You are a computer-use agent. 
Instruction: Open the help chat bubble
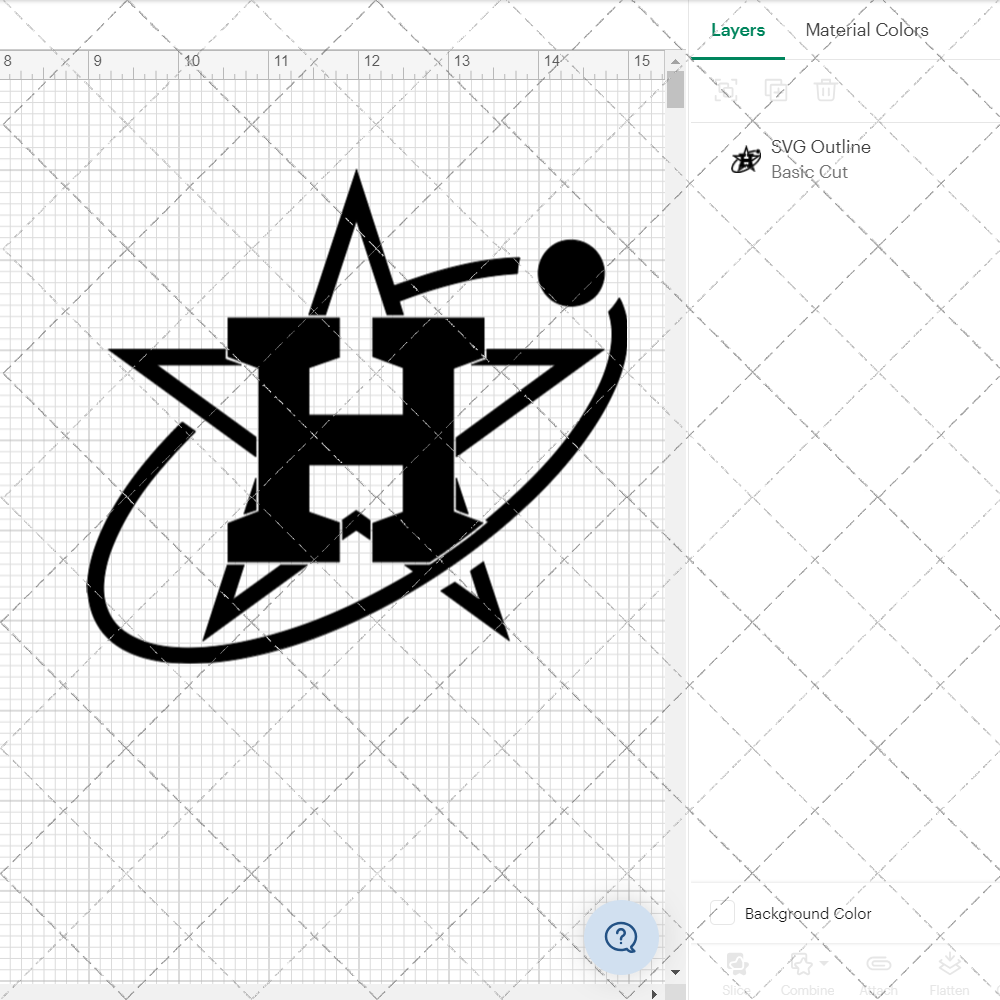pyautogui.click(x=621, y=938)
